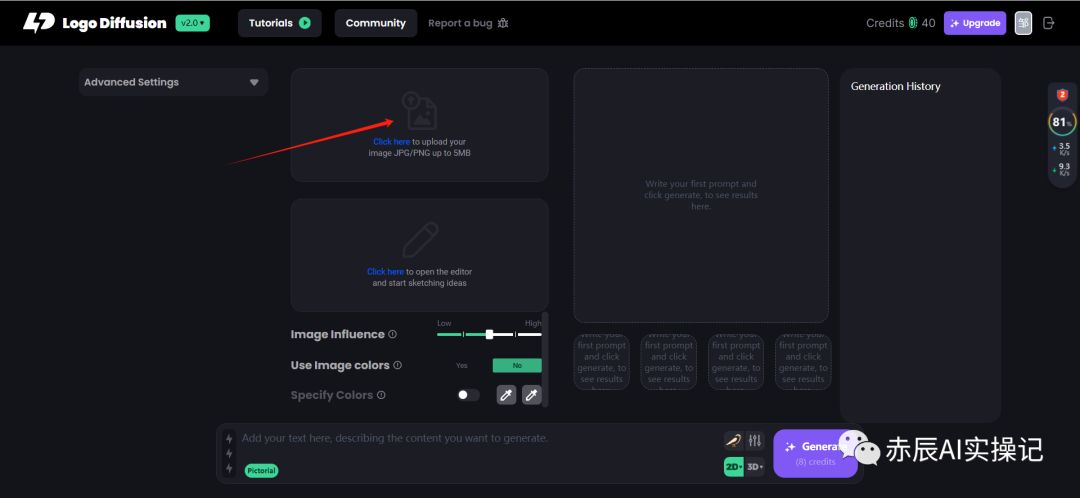Viewport: 1080px width, 498px height.
Task: Open the user avatar in the header
Action: point(1024,23)
